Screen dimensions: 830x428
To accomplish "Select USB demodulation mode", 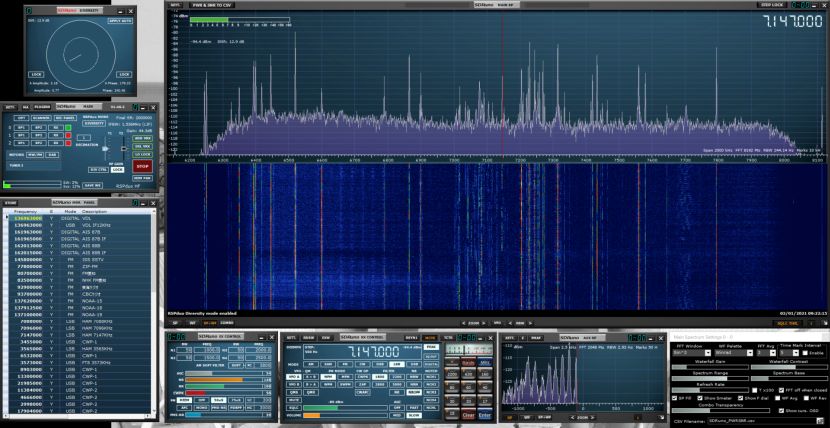I will (414, 364).
